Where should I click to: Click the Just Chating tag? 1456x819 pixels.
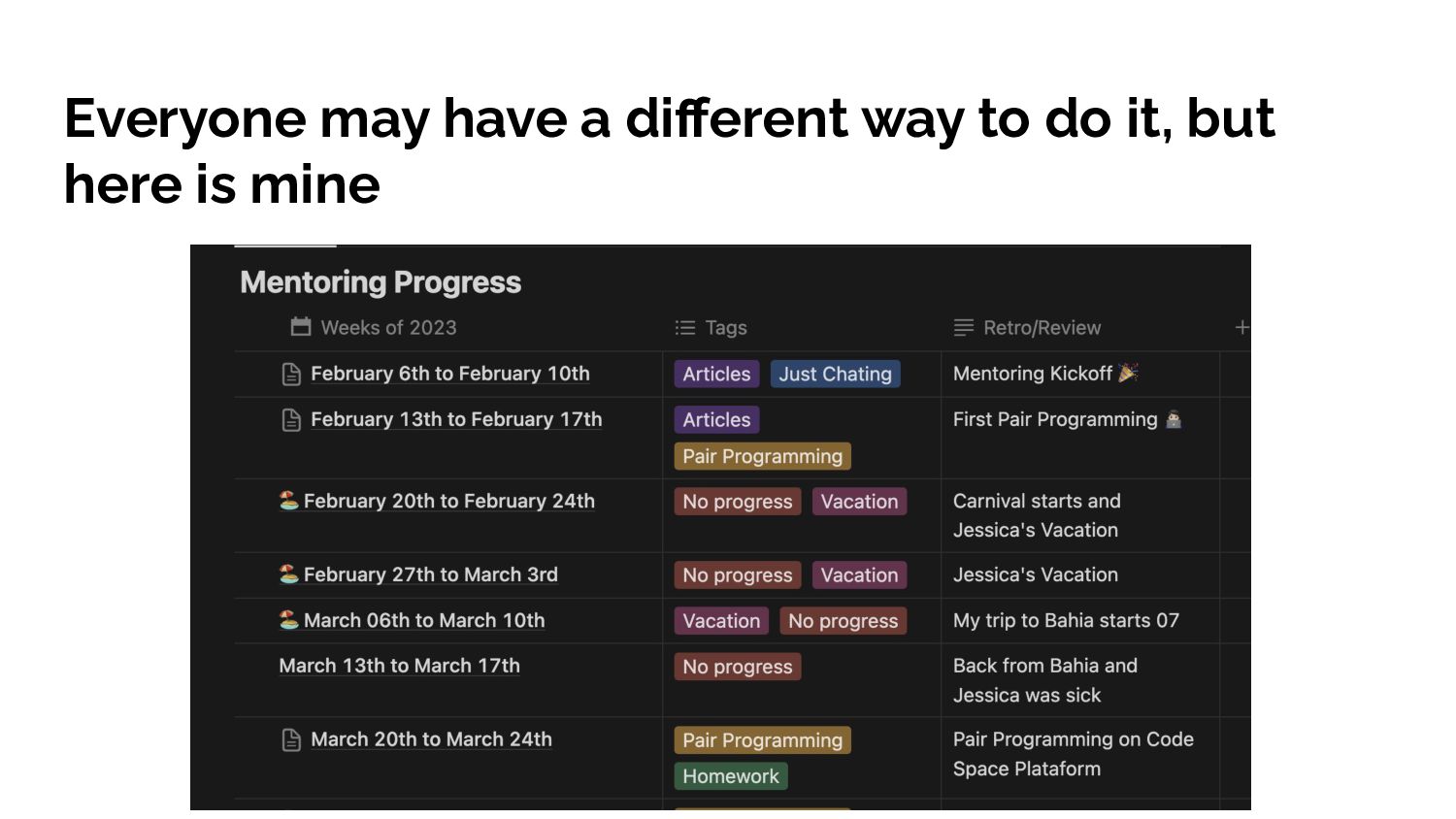pos(835,375)
